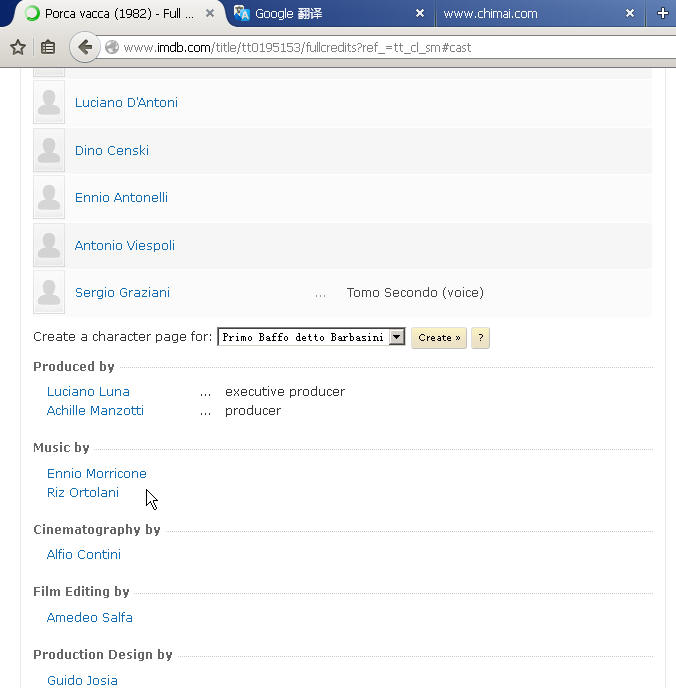Click the imdb.com address bar

(x=388, y=47)
